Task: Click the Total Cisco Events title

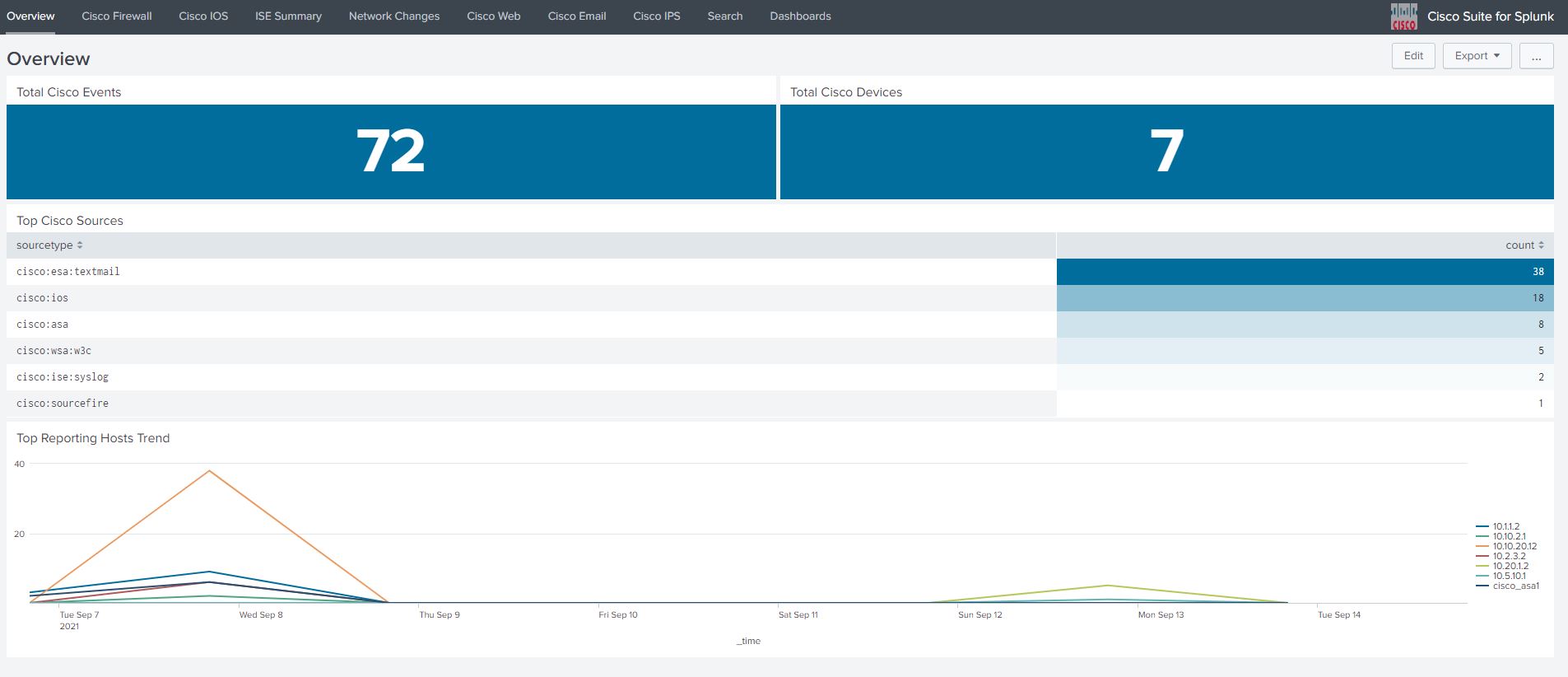Action: tap(68, 92)
